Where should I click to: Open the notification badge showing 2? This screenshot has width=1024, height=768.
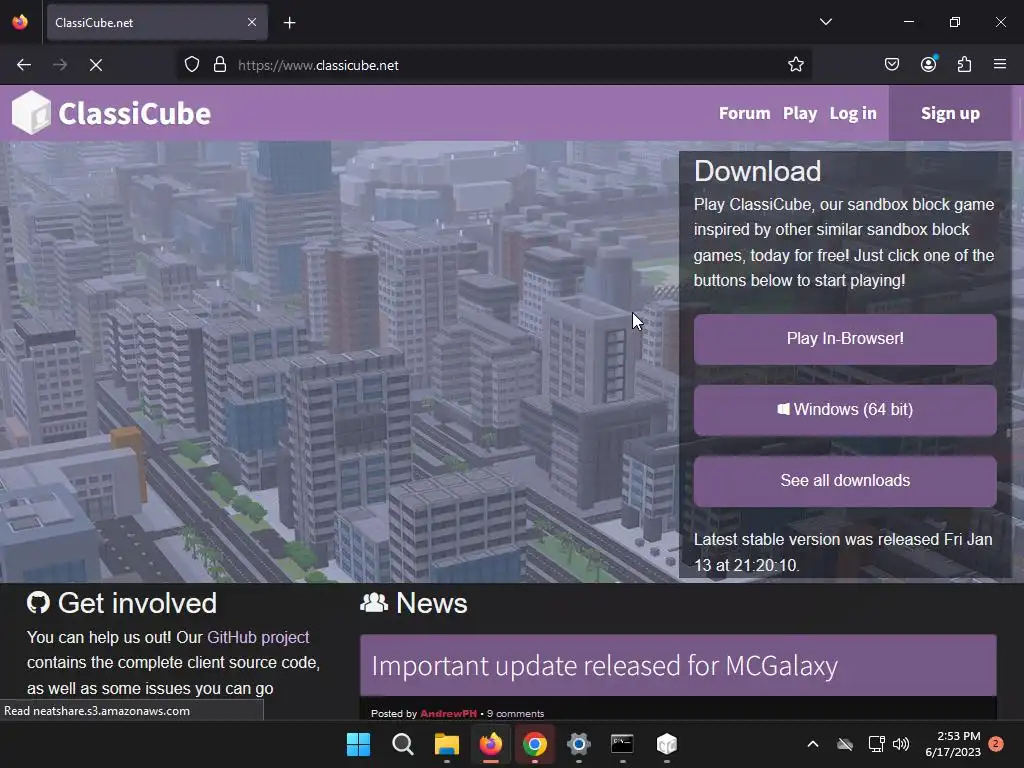(996, 744)
